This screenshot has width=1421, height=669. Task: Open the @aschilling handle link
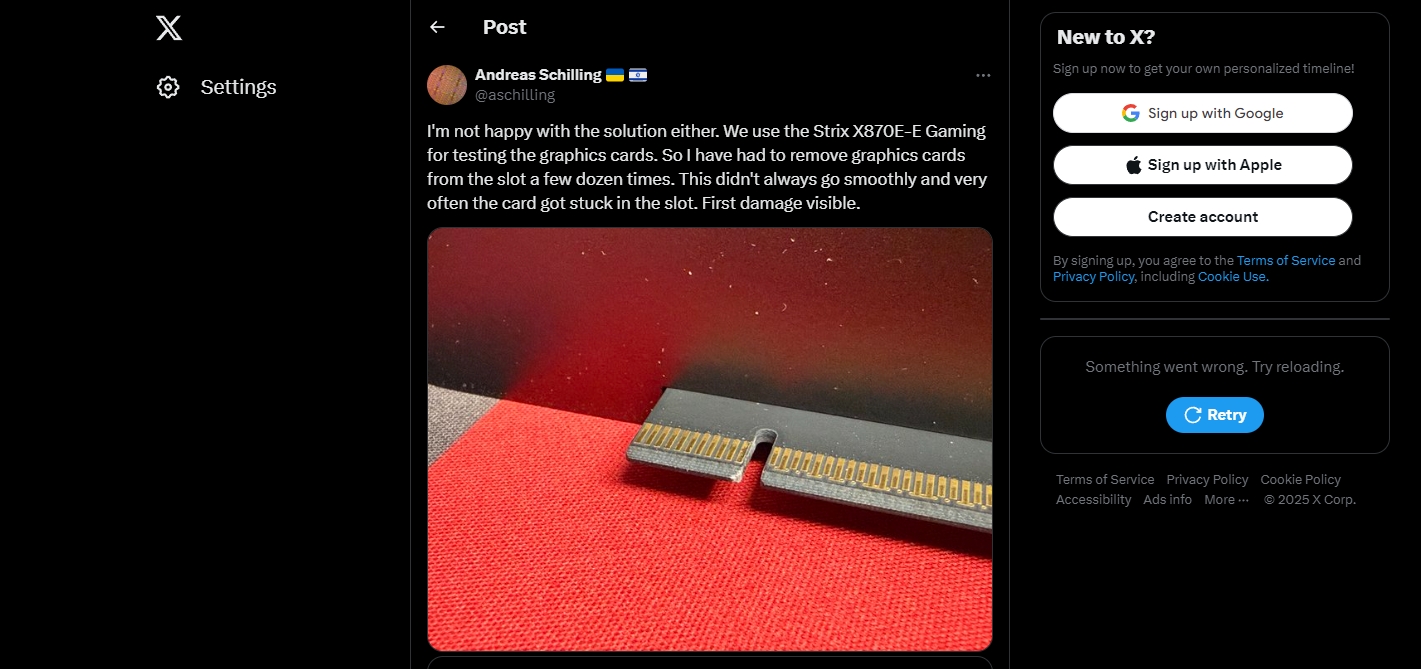click(x=515, y=95)
